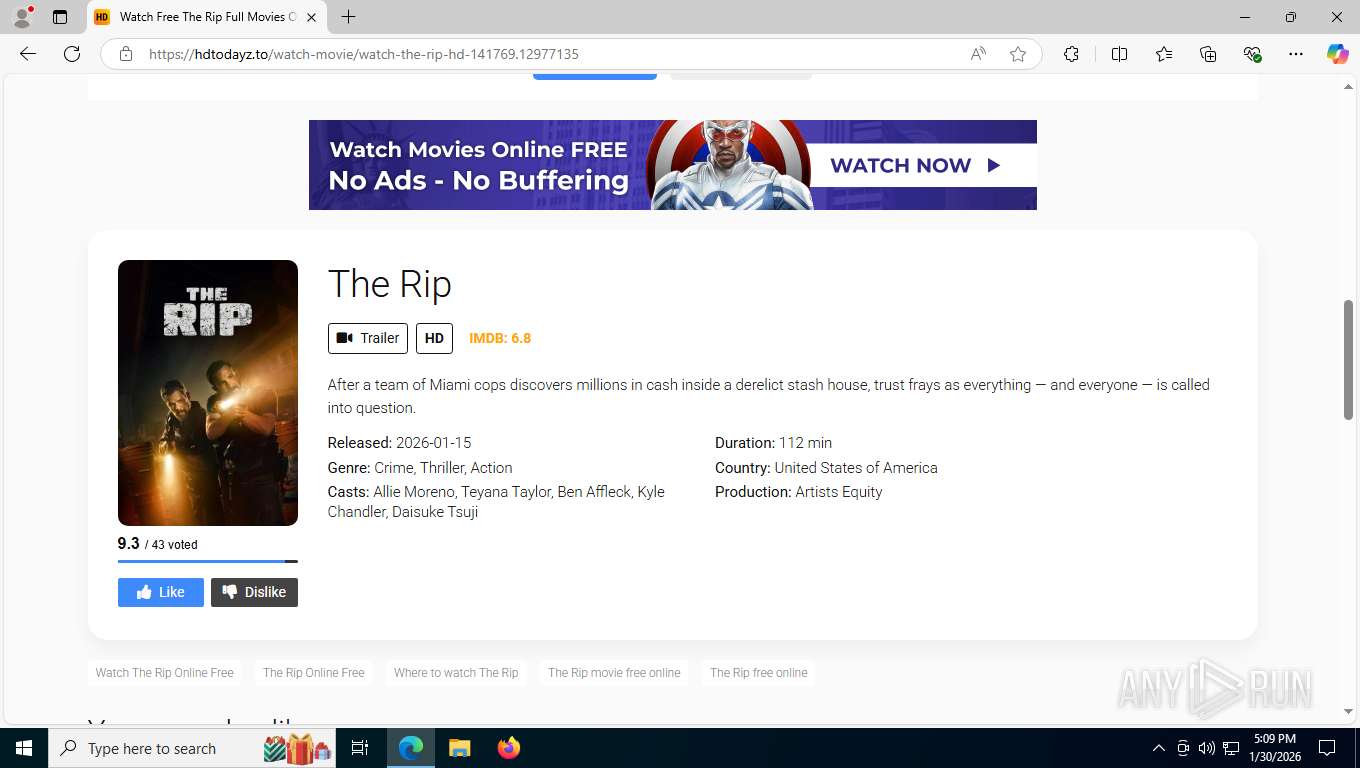Close the Watch Free The Rip tab

[x=311, y=17]
